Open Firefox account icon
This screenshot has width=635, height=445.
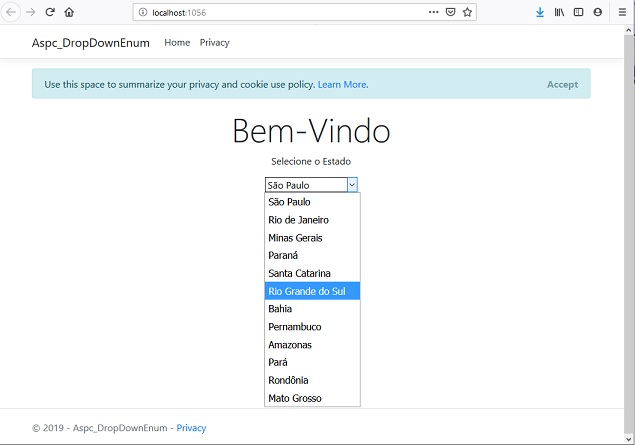[598, 12]
